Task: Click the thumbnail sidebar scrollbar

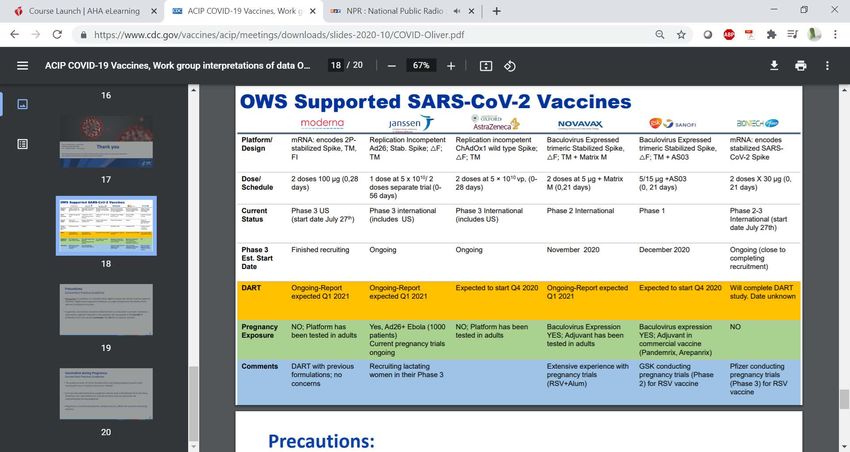Action: click(193, 404)
